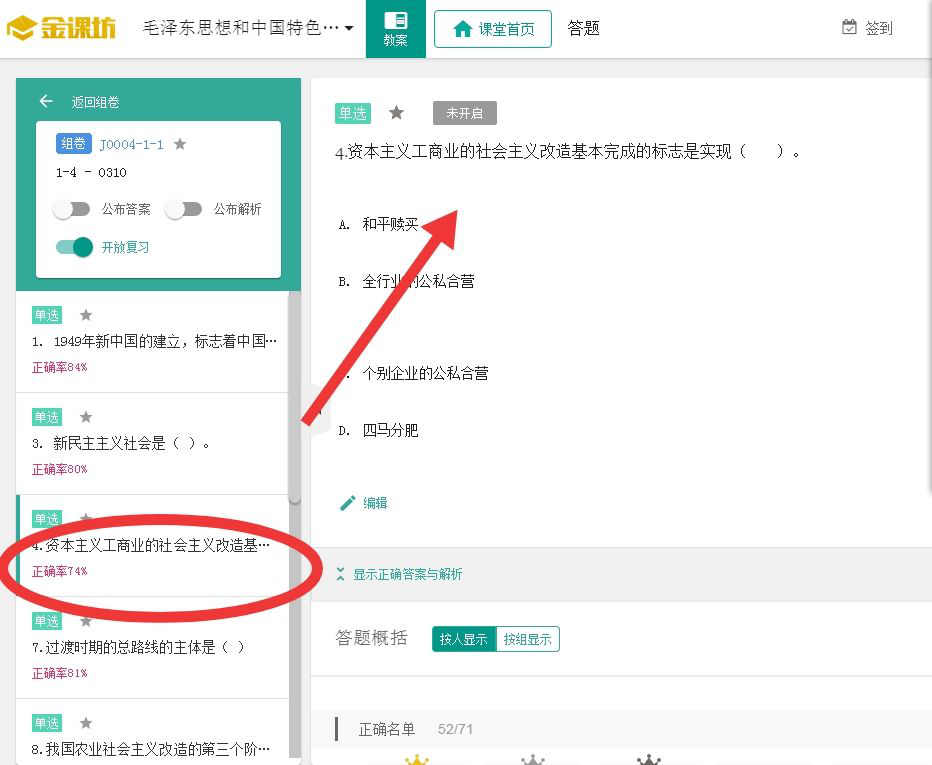The image size is (932, 765).
Task: Click the 课堂首页 button
Action: click(x=493, y=29)
